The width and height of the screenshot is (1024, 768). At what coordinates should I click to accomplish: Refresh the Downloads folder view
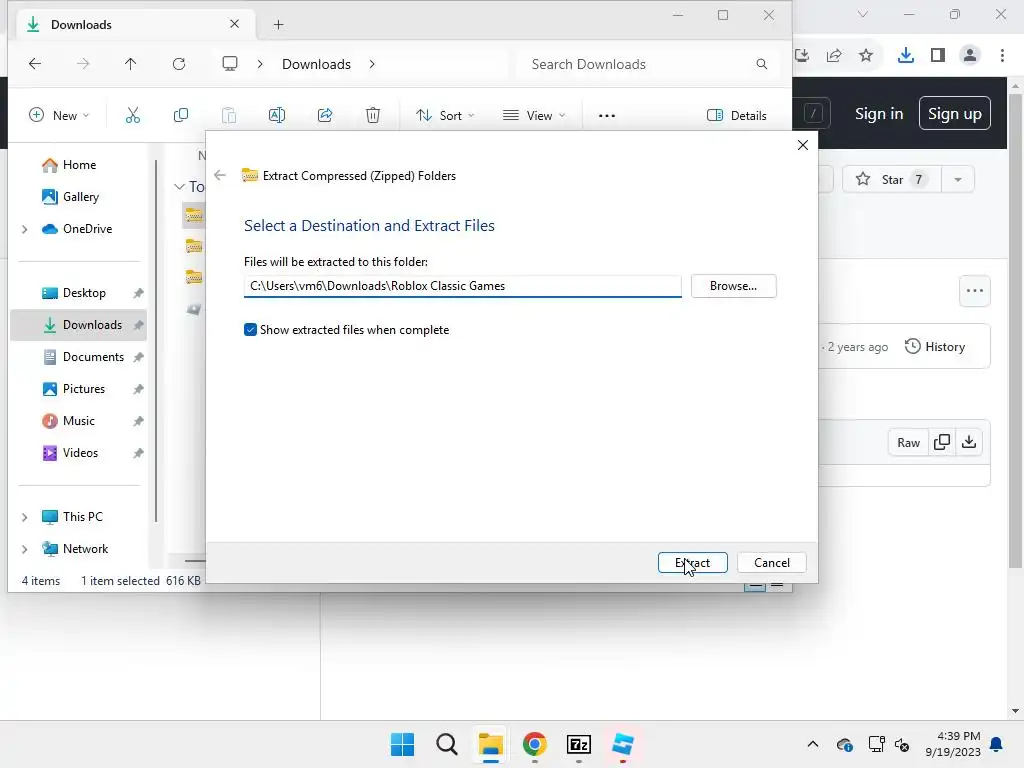(x=179, y=64)
